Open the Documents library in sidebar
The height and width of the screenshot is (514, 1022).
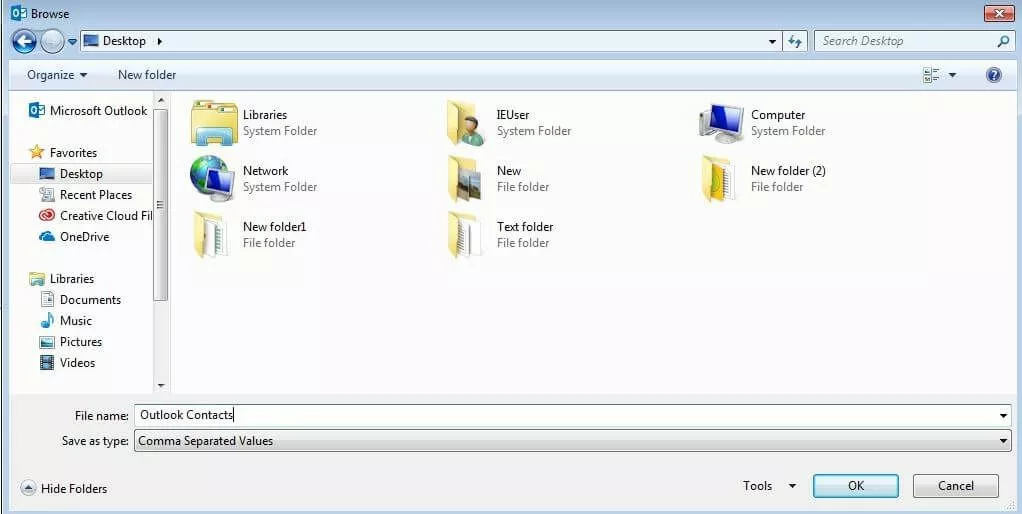click(80, 300)
